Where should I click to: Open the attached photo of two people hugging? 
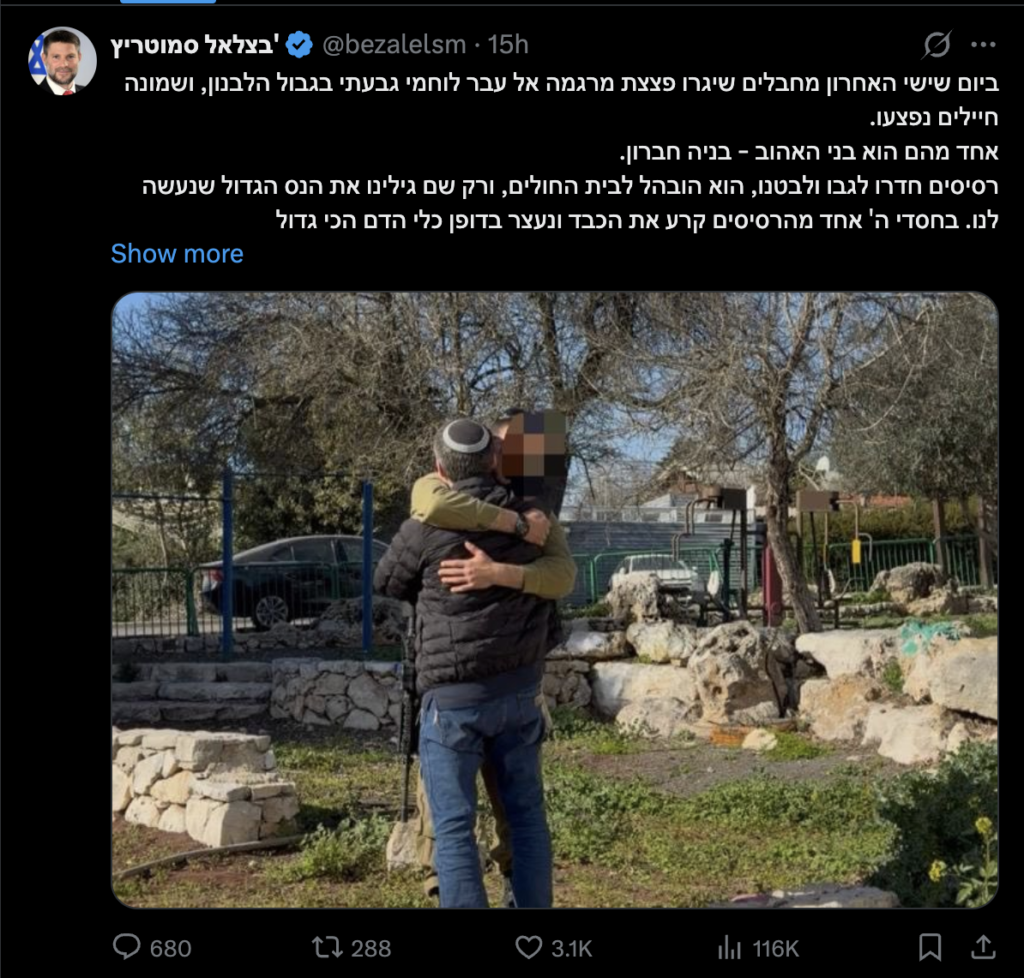coord(554,600)
